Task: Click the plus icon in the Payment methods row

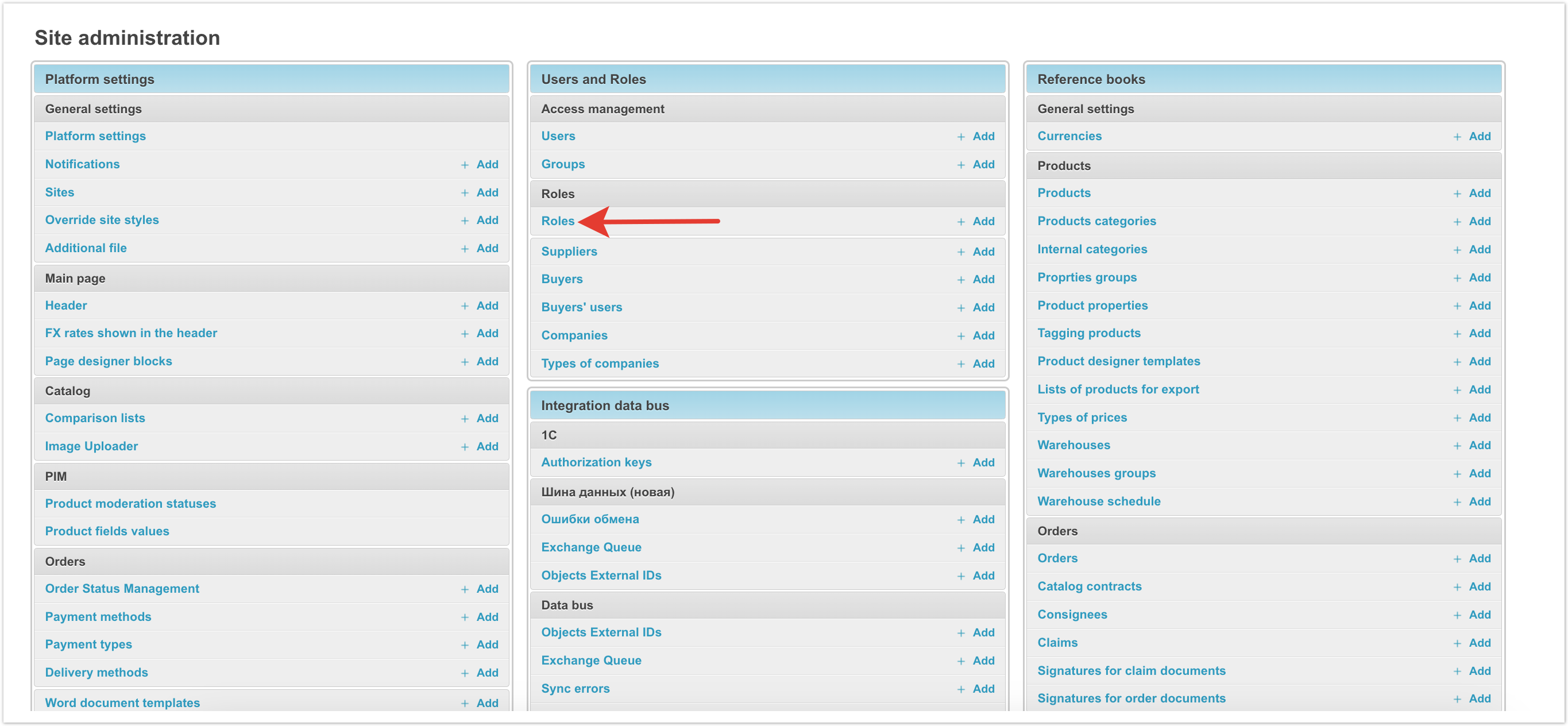Action: click(x=465, y=617)
